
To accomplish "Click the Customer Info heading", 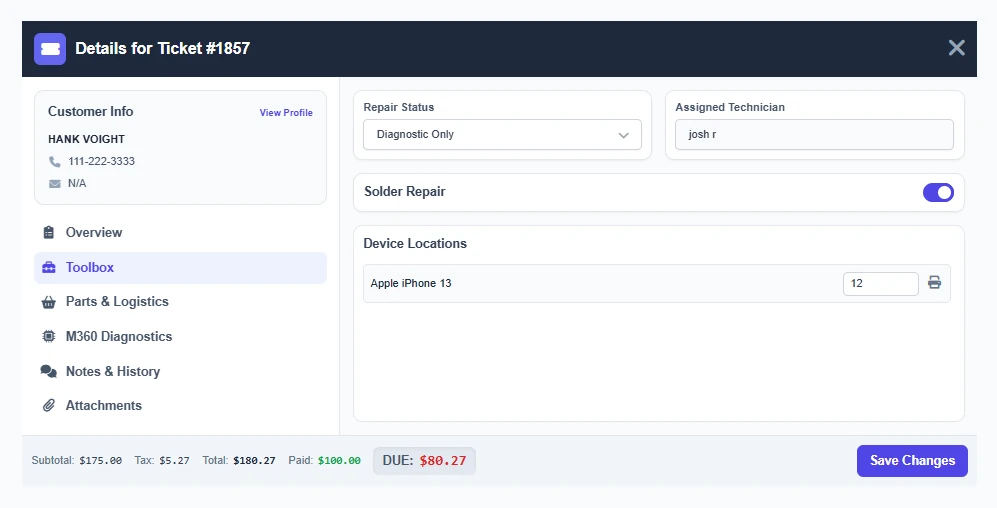I will point(91,112).
